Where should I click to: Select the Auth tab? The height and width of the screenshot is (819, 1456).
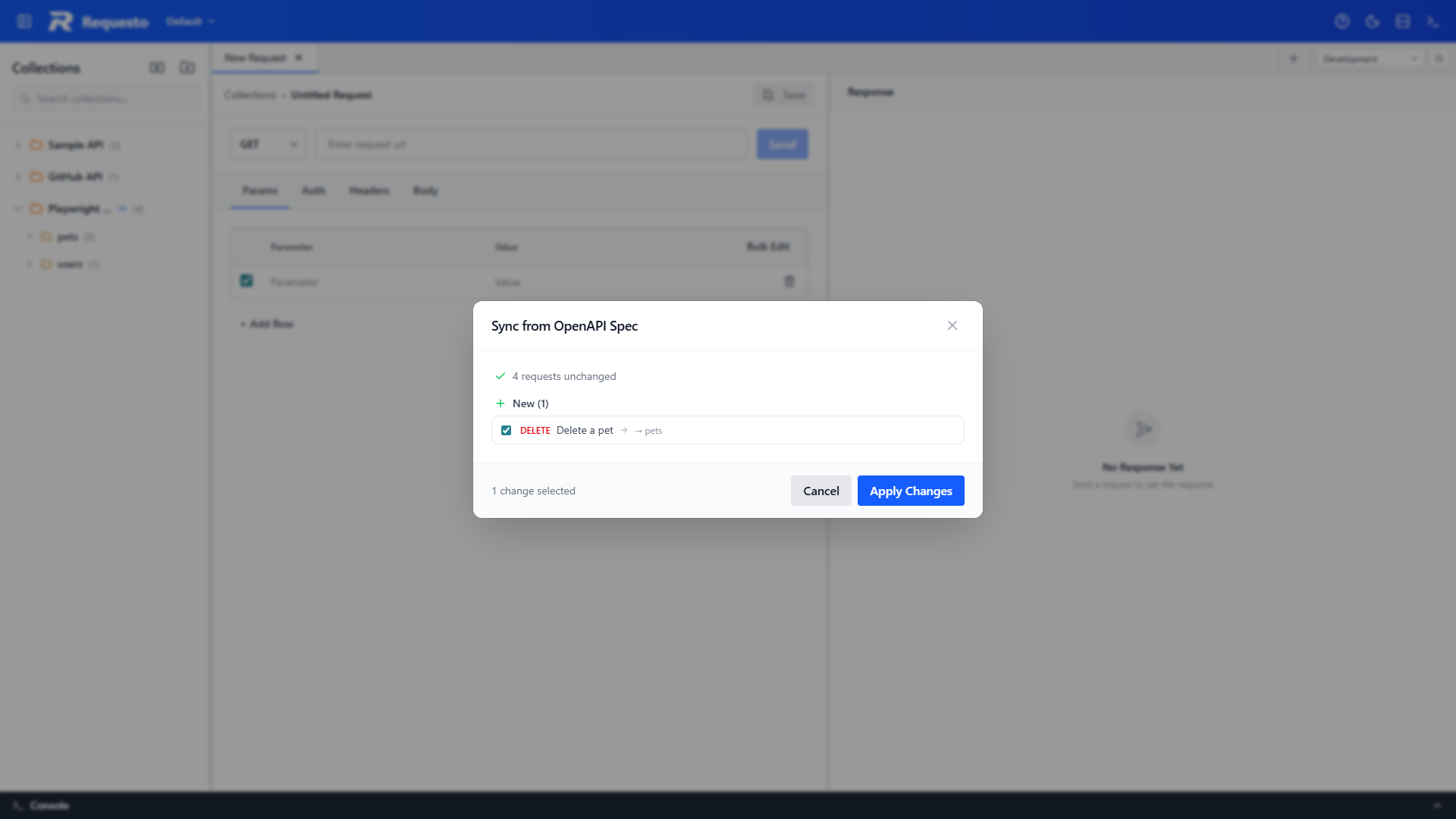pos(313,190)
